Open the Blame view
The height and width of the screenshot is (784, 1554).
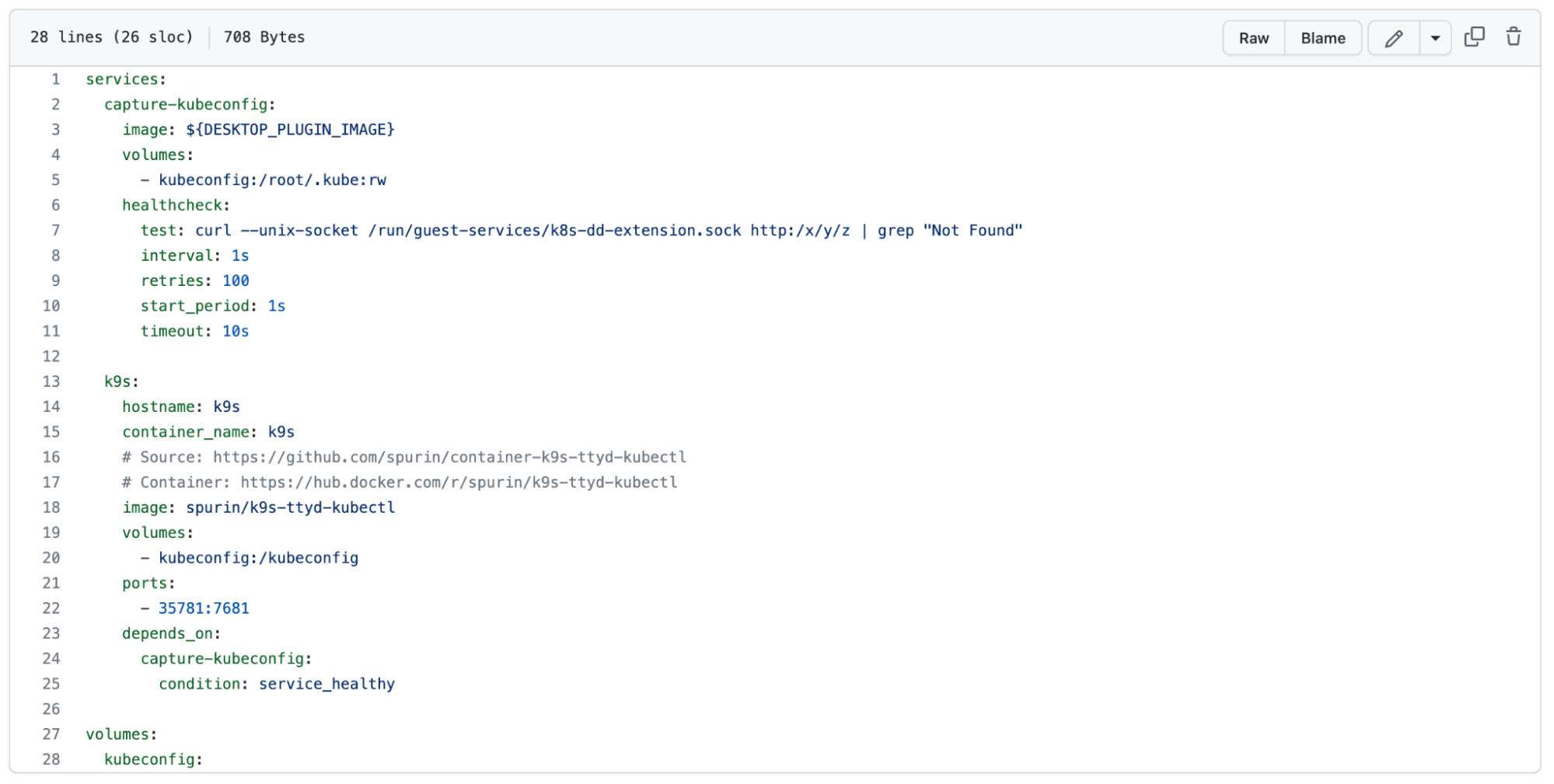(x=1322, y=37)
